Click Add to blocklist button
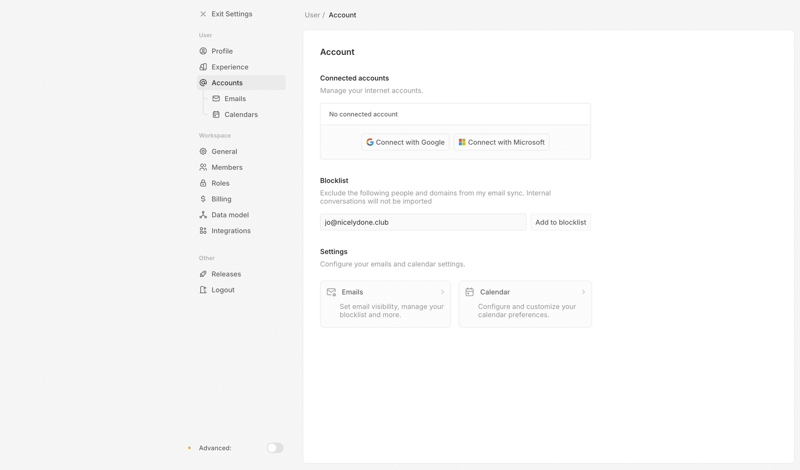This screenshot has width=800, height=470. pos(561,222)
